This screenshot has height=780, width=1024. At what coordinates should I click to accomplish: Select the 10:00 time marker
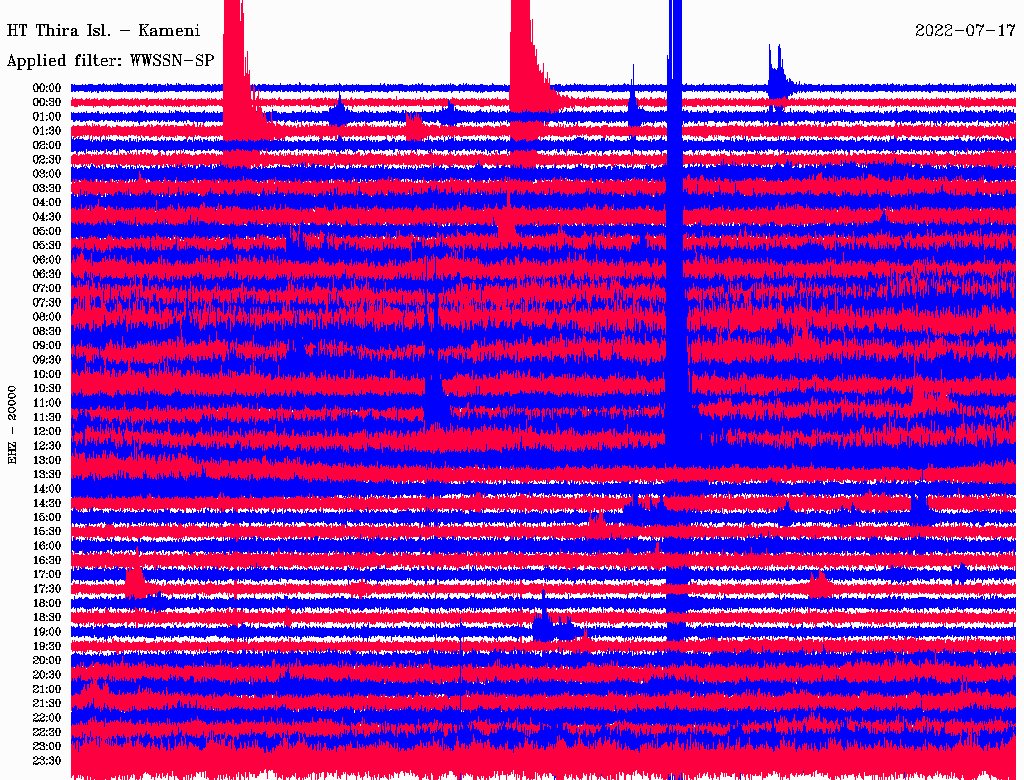pyautogui.click(x=47, y=374)
